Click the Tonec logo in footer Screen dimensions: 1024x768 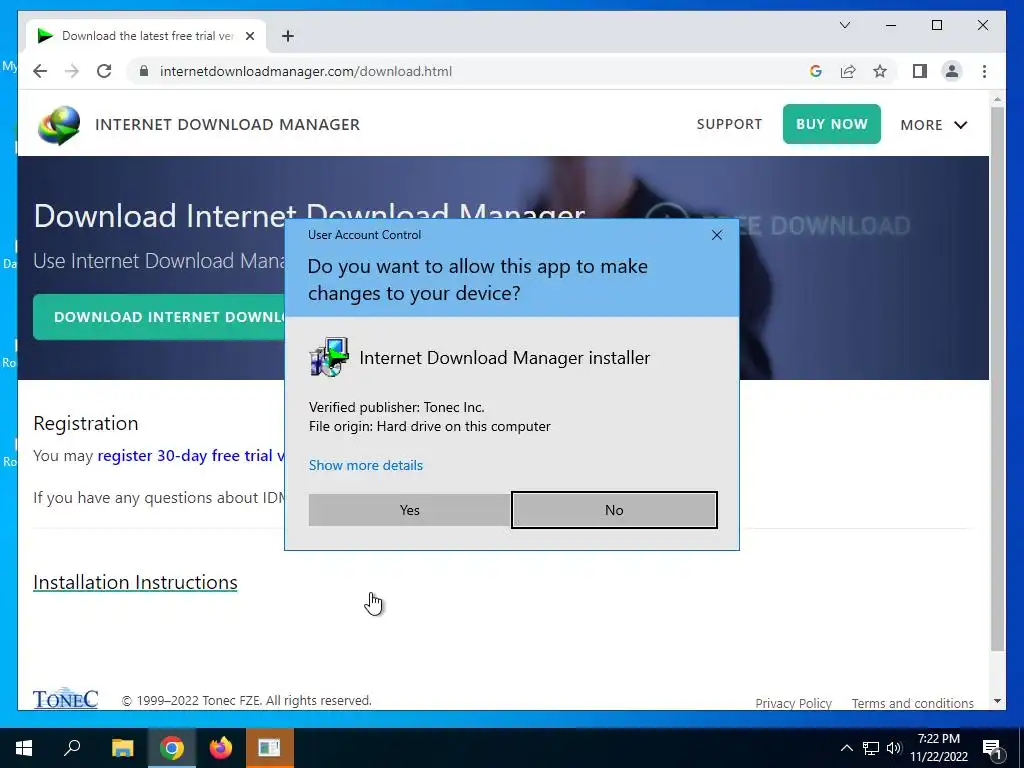(65, 699)
